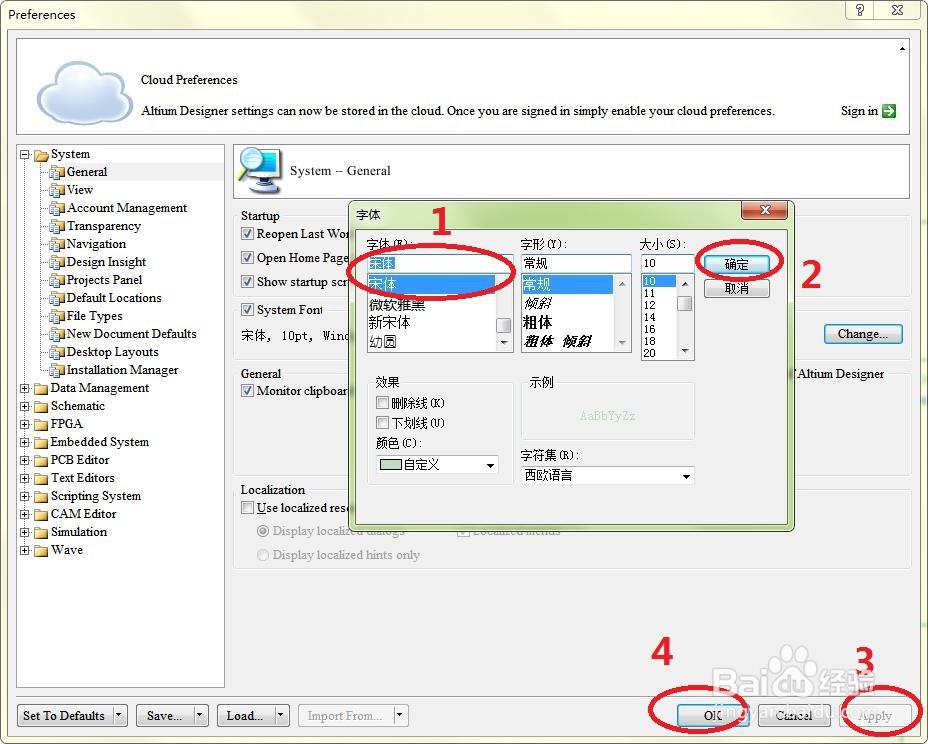Click the cloud preferences icon

83,92
